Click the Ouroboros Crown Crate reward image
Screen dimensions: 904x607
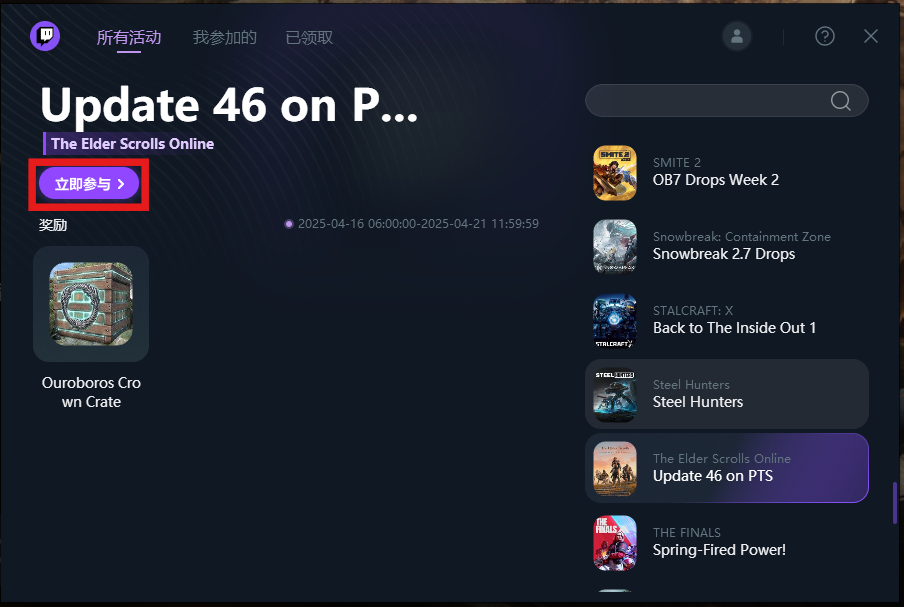coord(91,304)
